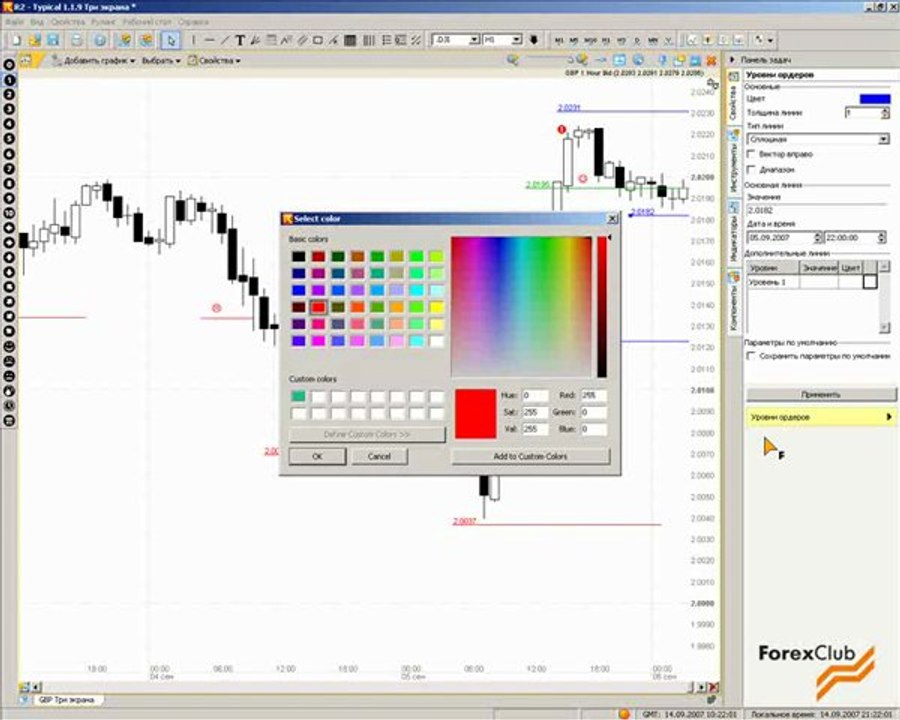
Task: Open 'Свойства' dropdown above chart
Action: coord(214,60)
